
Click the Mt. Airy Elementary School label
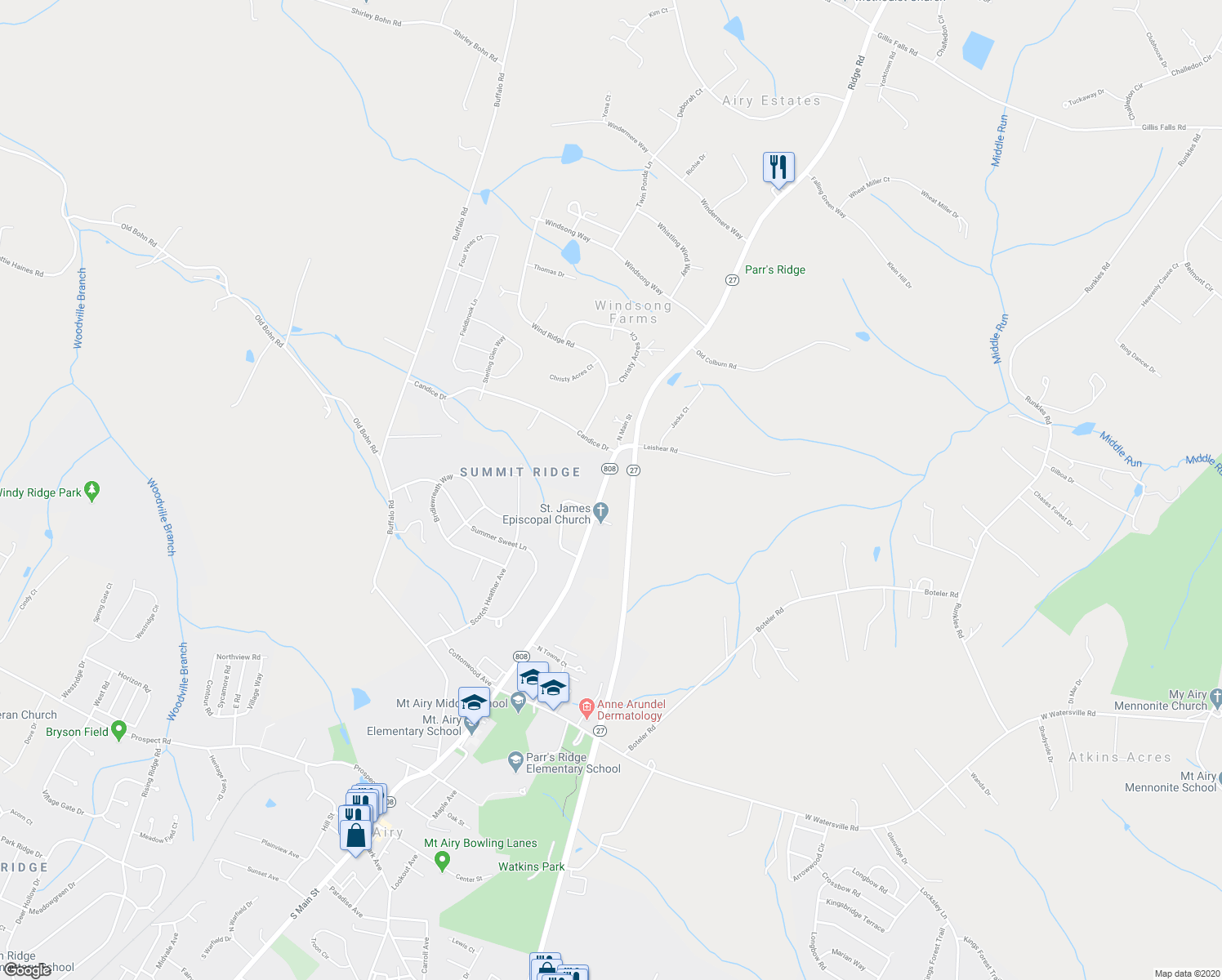tap(414, 725)
